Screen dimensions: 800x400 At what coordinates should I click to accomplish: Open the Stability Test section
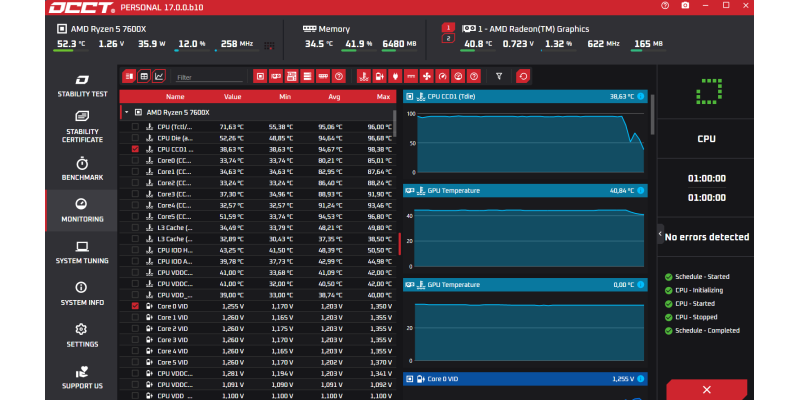click(x=82, y=86)
